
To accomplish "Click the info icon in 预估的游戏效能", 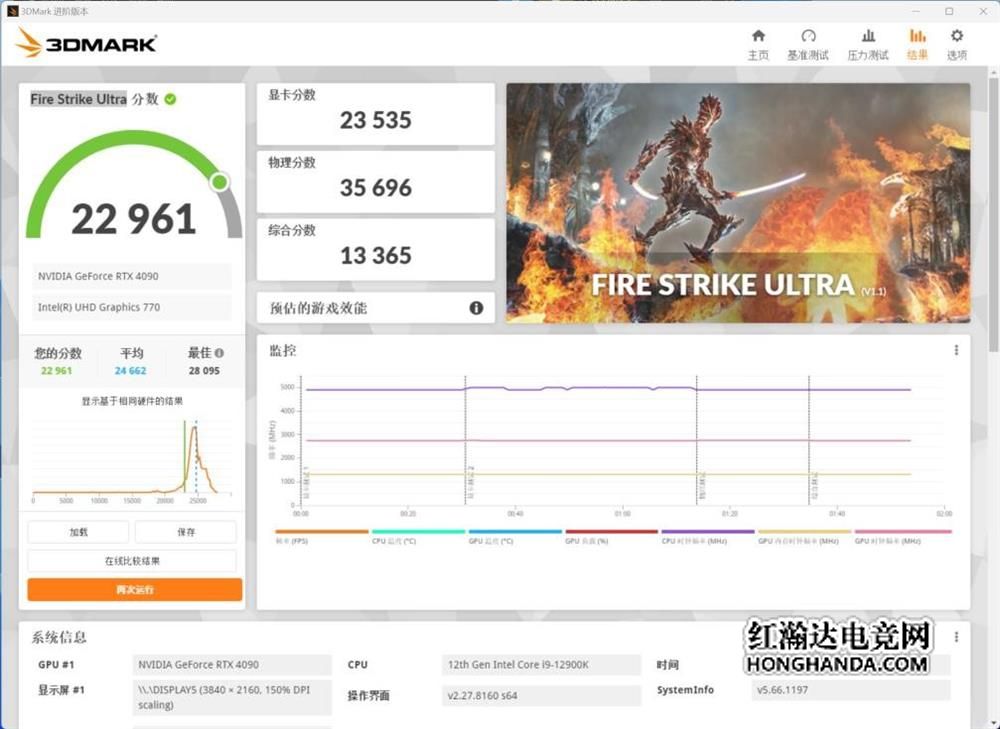I will 476,308.
